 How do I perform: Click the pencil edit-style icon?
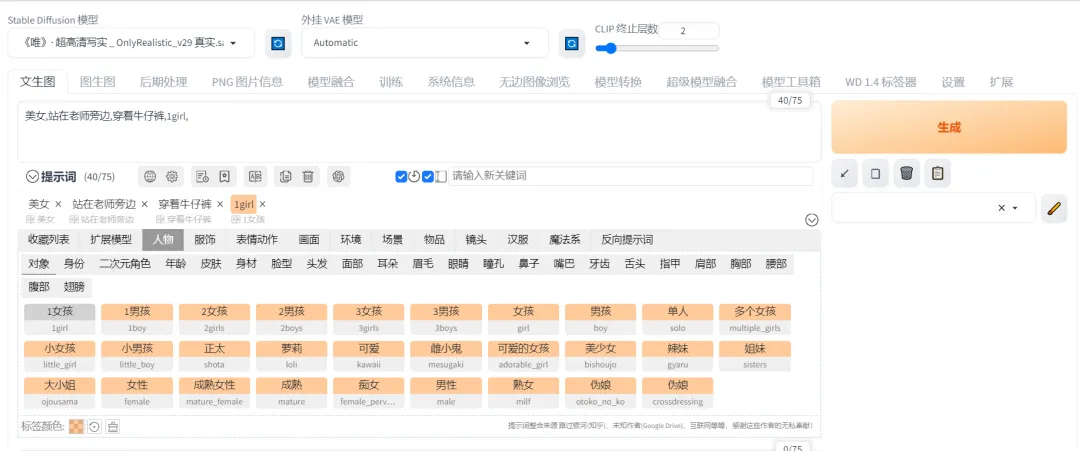pos(1052,208)
